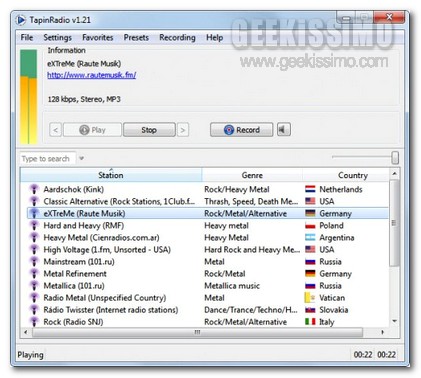This screenshot has width=421, height=378.
Task: Click the horizontal scrollbar right arrow
Action: 383,332
